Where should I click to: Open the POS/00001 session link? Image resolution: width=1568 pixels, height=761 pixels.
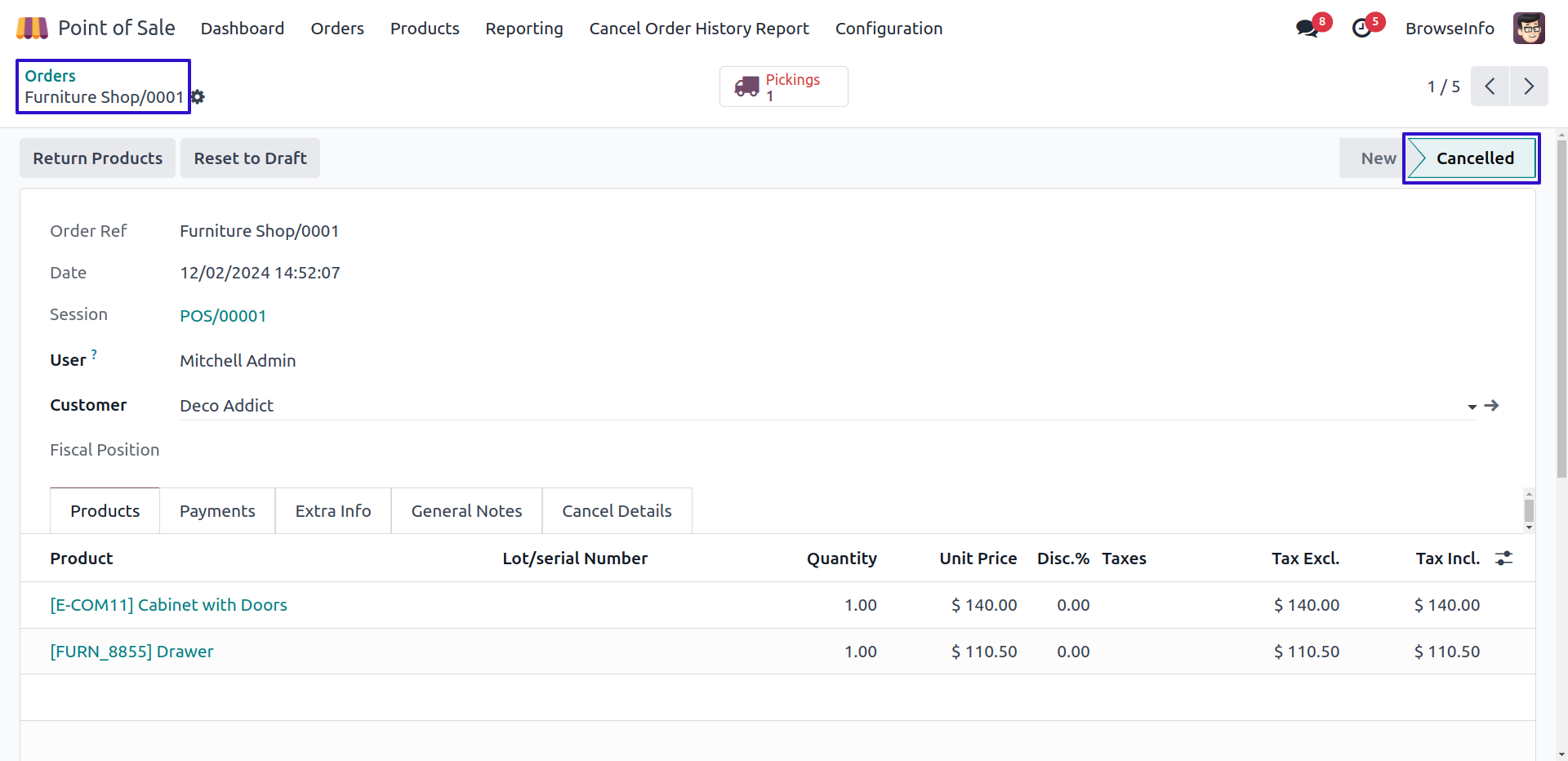click(x=223, y=316)
